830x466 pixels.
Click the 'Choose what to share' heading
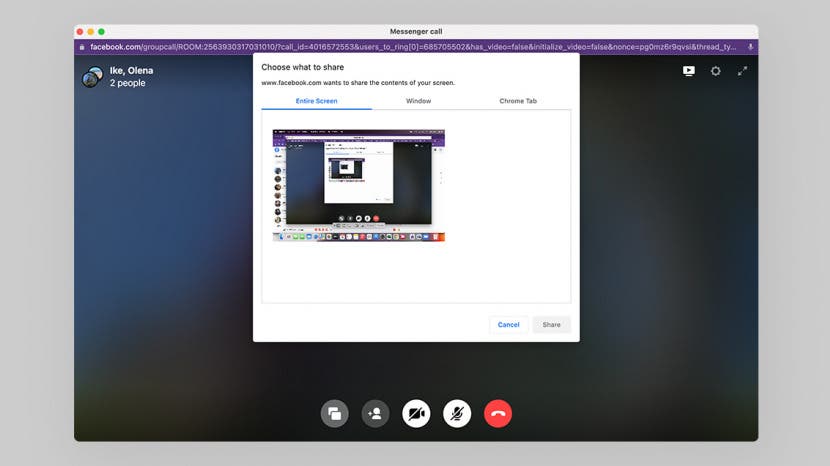click(x=303, y=67)
